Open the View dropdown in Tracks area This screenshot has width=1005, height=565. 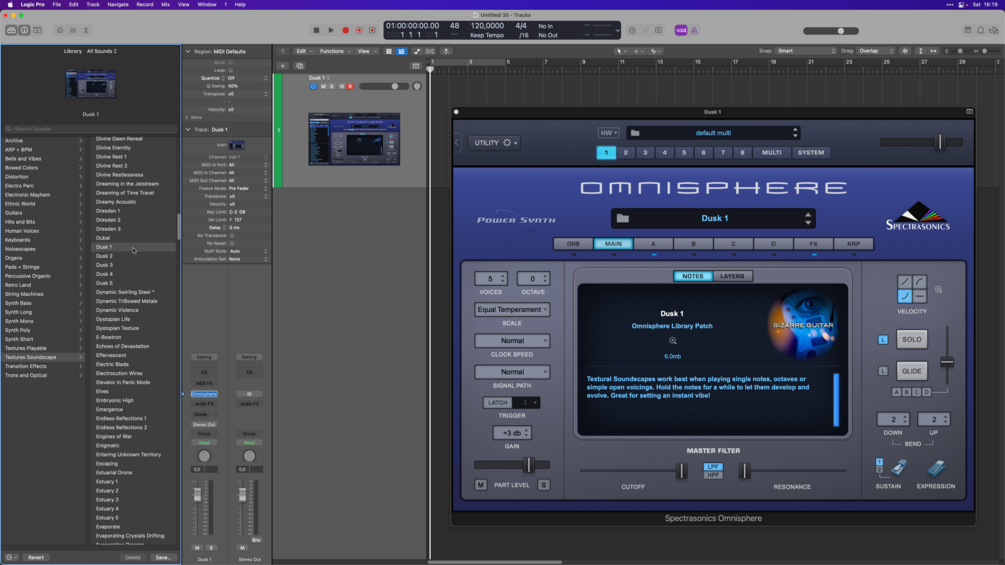(x=365, y=51)
